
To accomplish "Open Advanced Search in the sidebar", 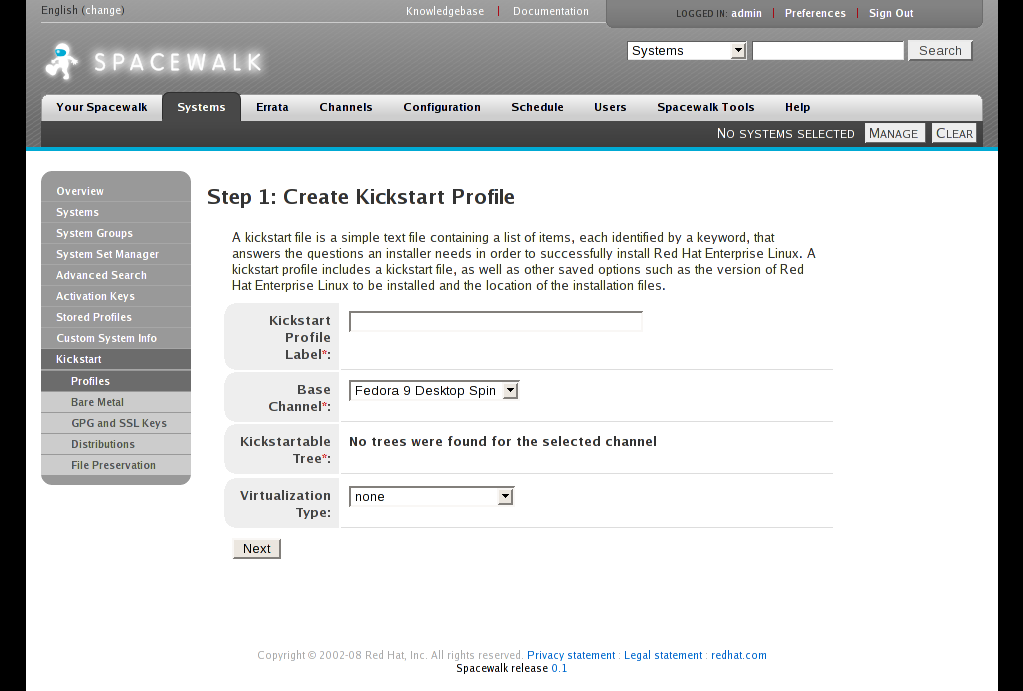I will (116, 275).
